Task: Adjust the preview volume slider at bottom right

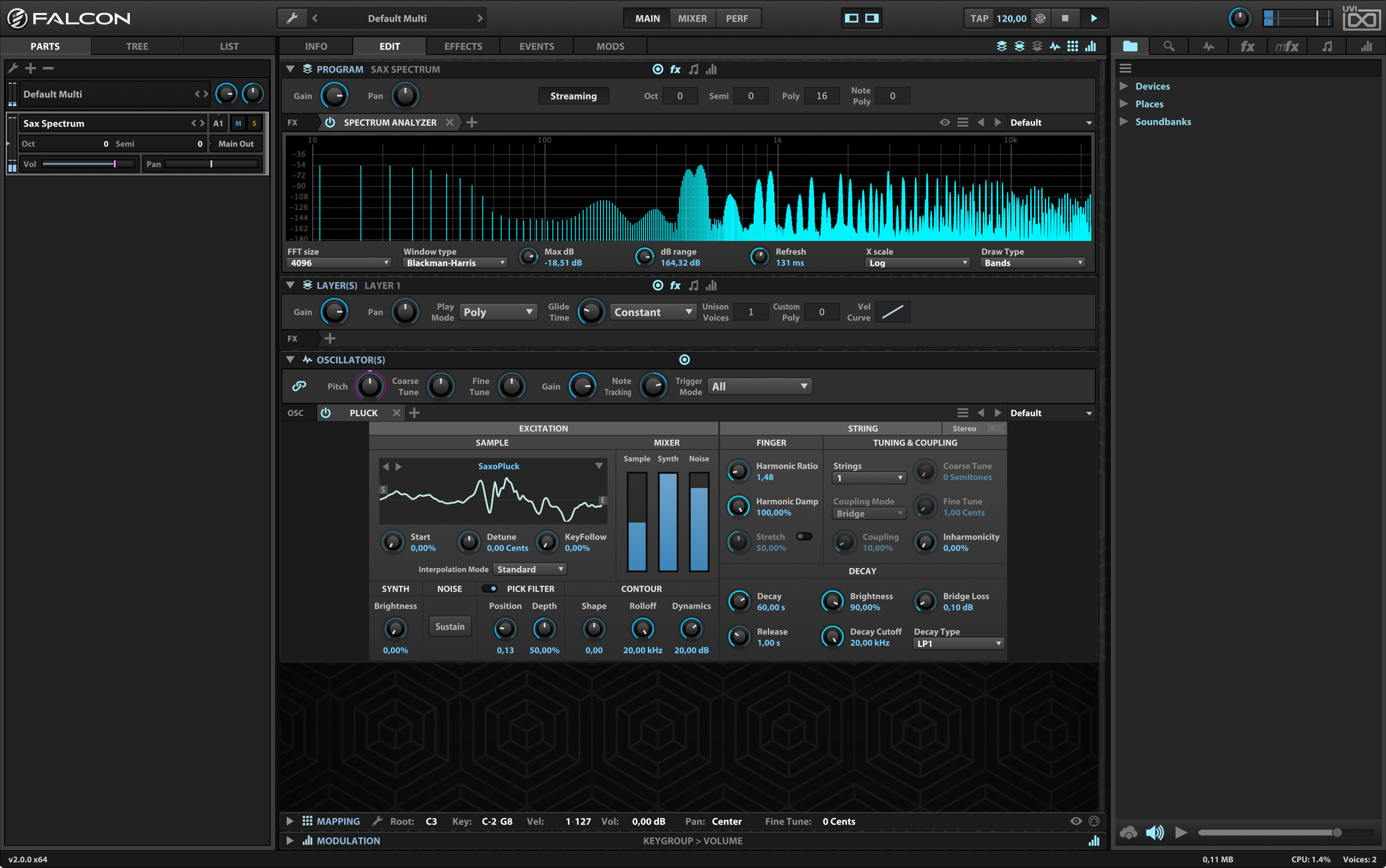Action: point(1286,833)
